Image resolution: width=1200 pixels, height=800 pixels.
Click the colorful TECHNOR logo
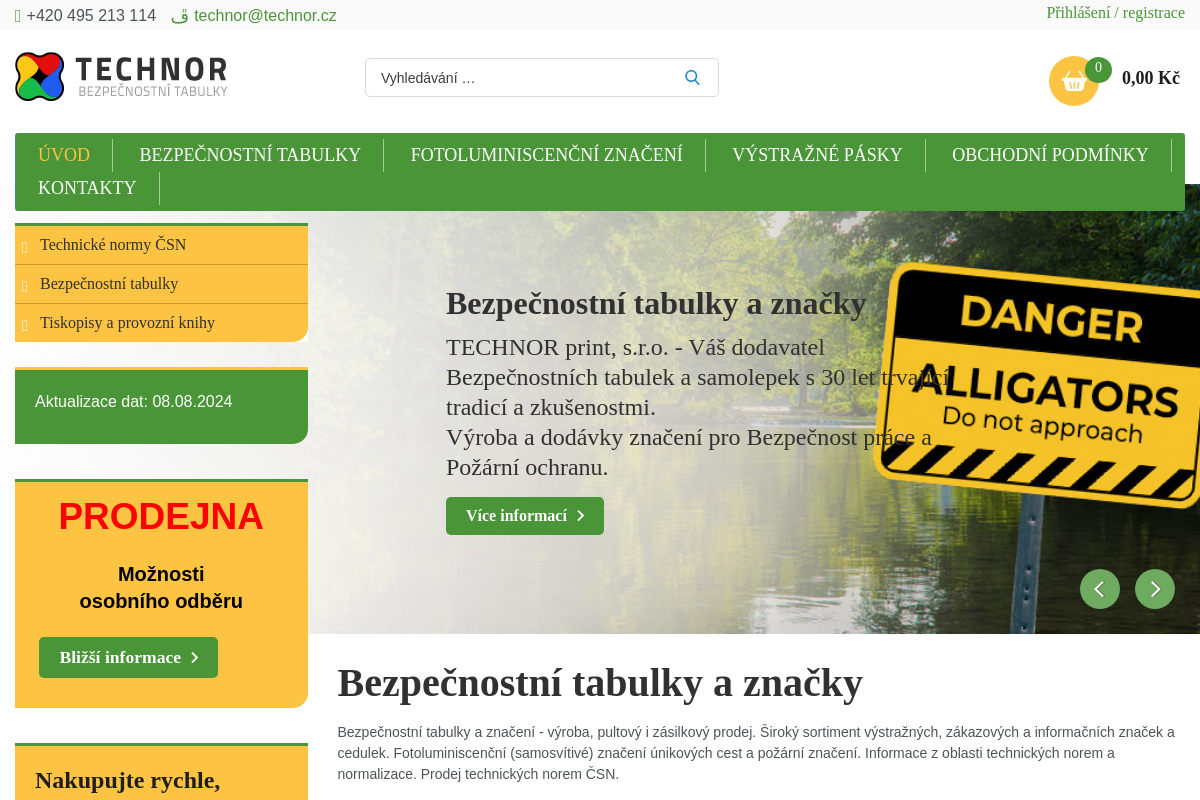38,76
